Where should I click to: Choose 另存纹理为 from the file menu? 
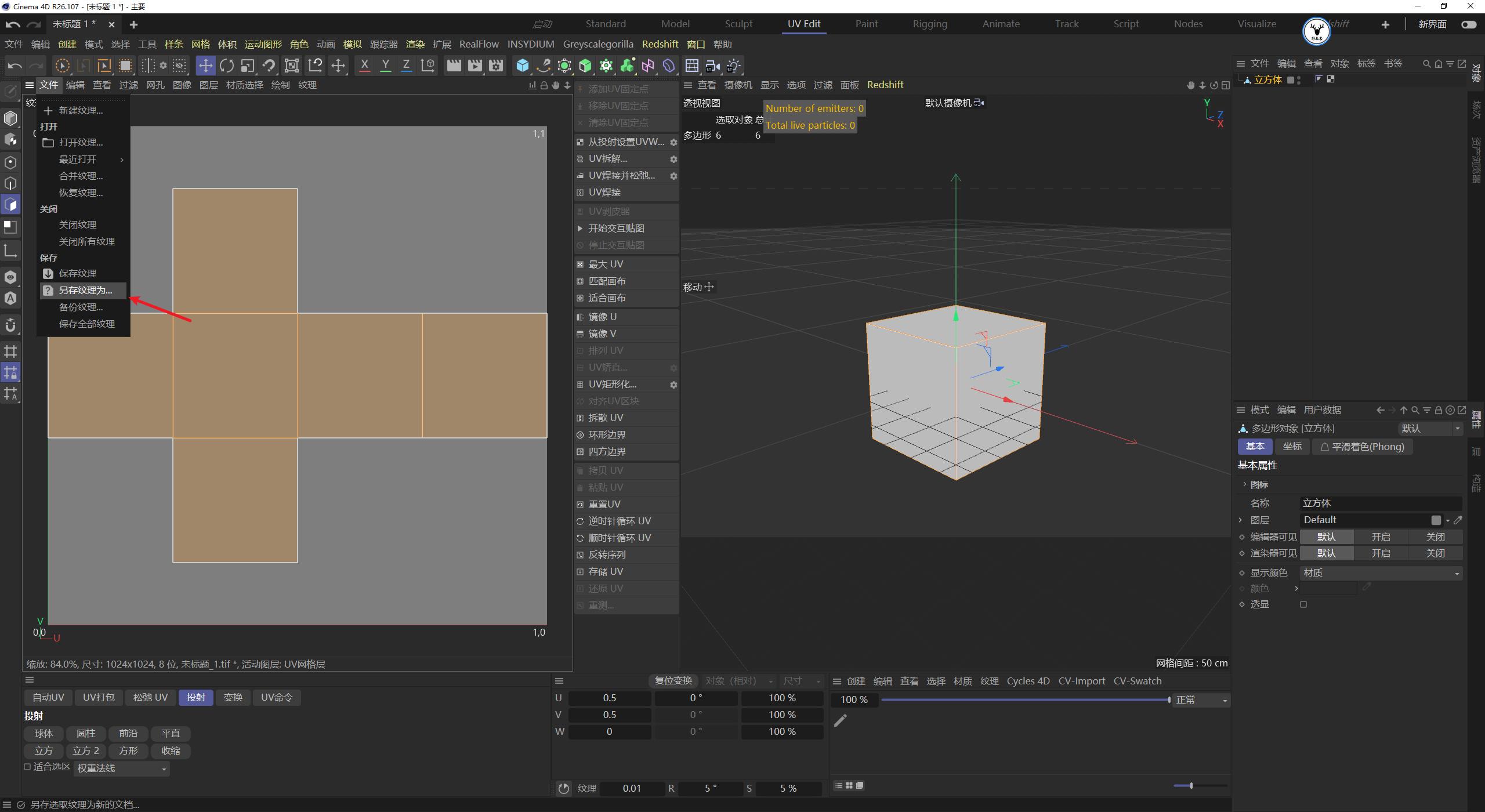(x=86, y=290)
